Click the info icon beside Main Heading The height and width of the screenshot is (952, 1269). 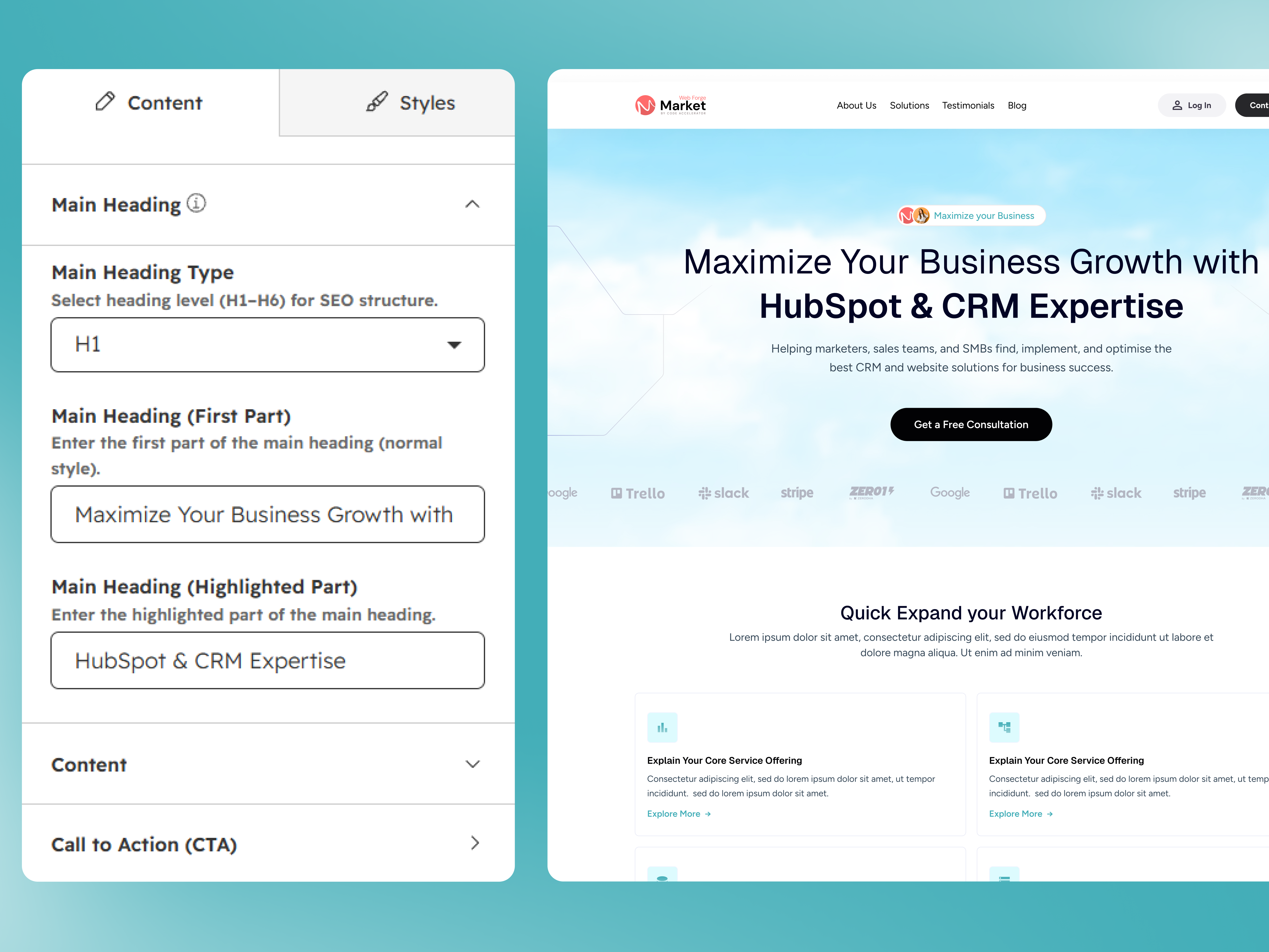(196, 203)
